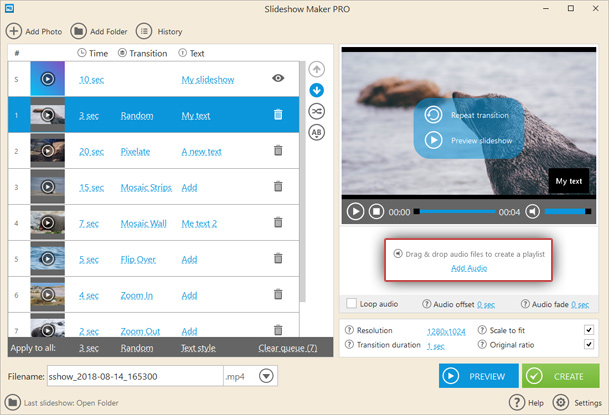Apply to all Random transition
The image size is (609, 415).
click(137, 348)
